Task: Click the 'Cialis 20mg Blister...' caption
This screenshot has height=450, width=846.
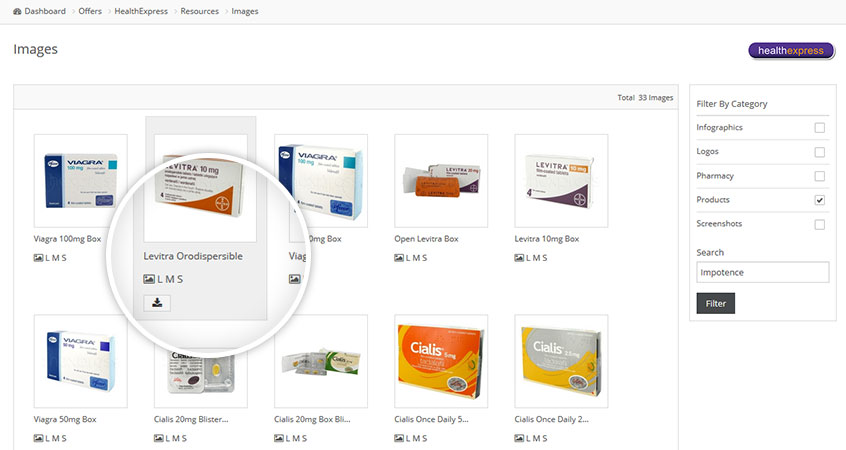Action: click(x=191, y=419)
